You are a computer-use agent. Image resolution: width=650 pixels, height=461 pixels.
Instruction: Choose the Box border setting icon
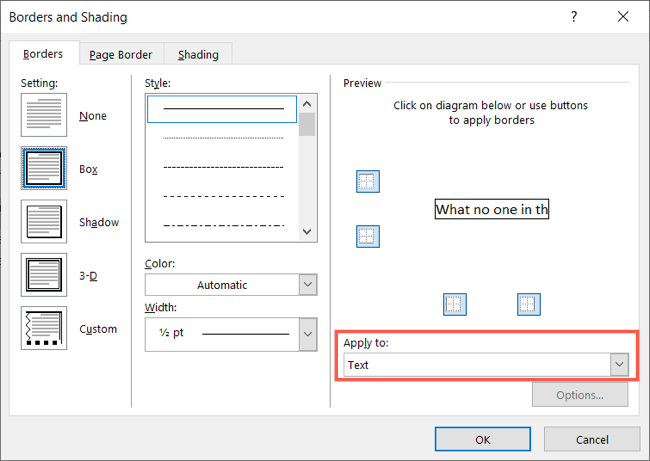click(44, 169)
